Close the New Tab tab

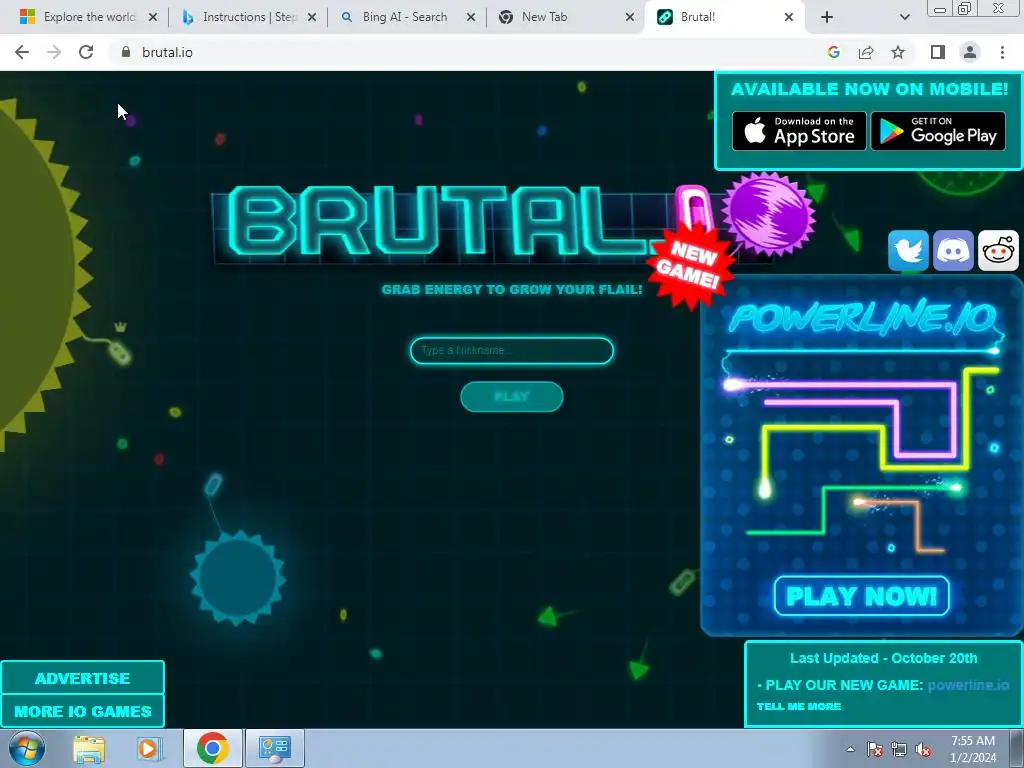630,17
